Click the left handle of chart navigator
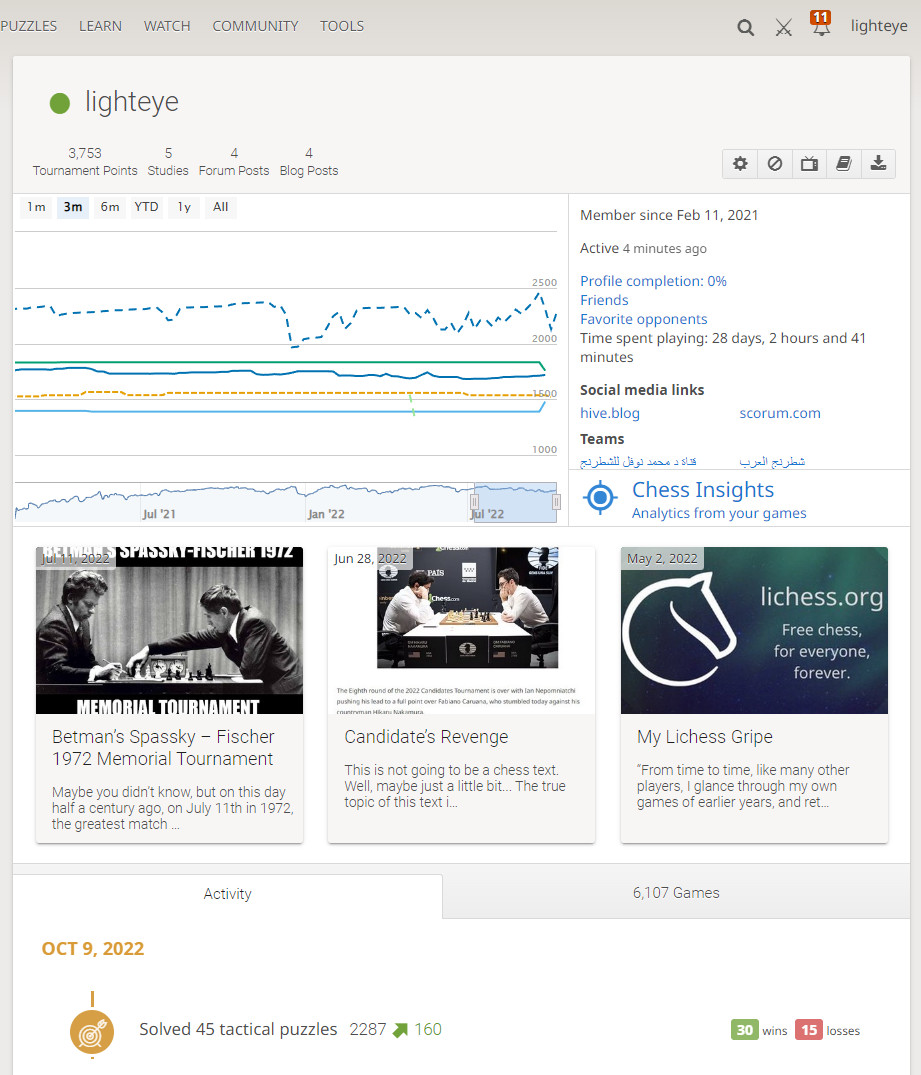The height and width of the screenshot is (1075, 921). [474, 502]
